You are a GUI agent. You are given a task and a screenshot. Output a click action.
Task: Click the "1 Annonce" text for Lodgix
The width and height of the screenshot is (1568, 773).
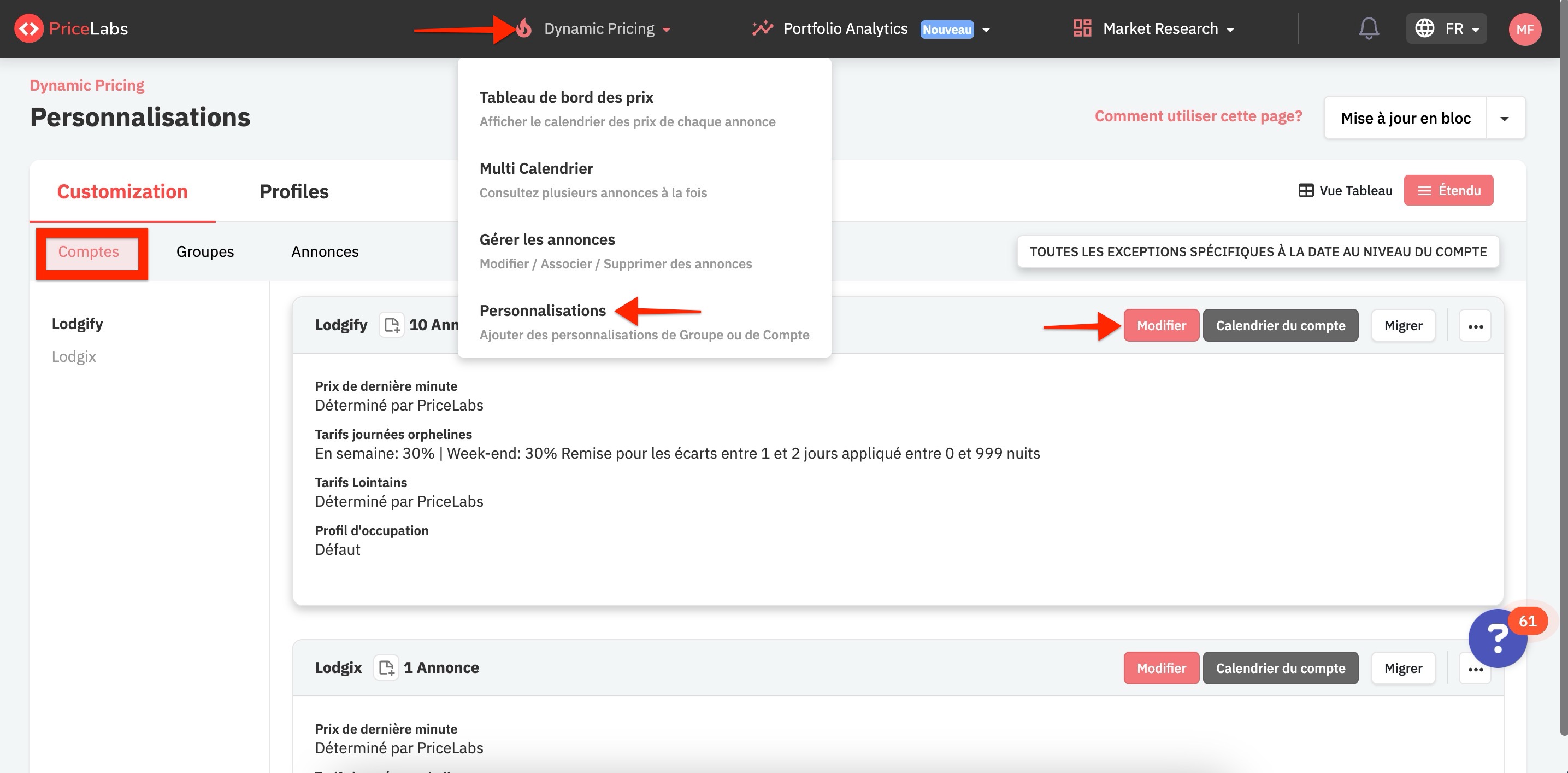tap(441, 667)
